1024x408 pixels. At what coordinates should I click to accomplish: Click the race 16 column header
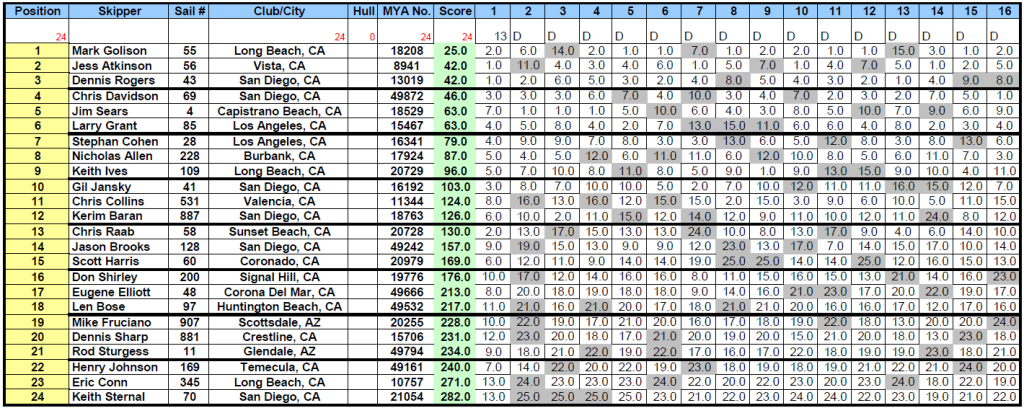coord(1004,9)
